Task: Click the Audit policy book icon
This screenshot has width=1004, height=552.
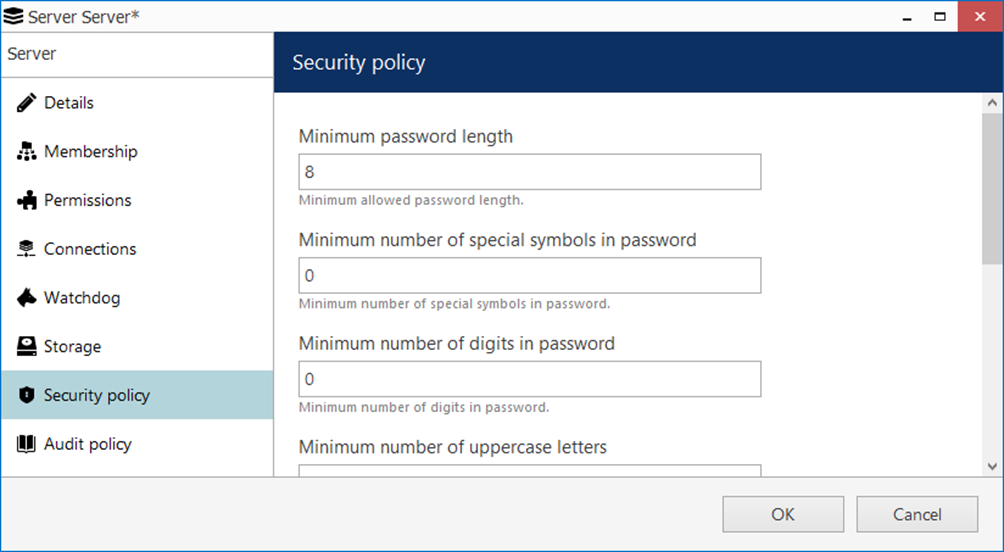Action: coord(27,444)
